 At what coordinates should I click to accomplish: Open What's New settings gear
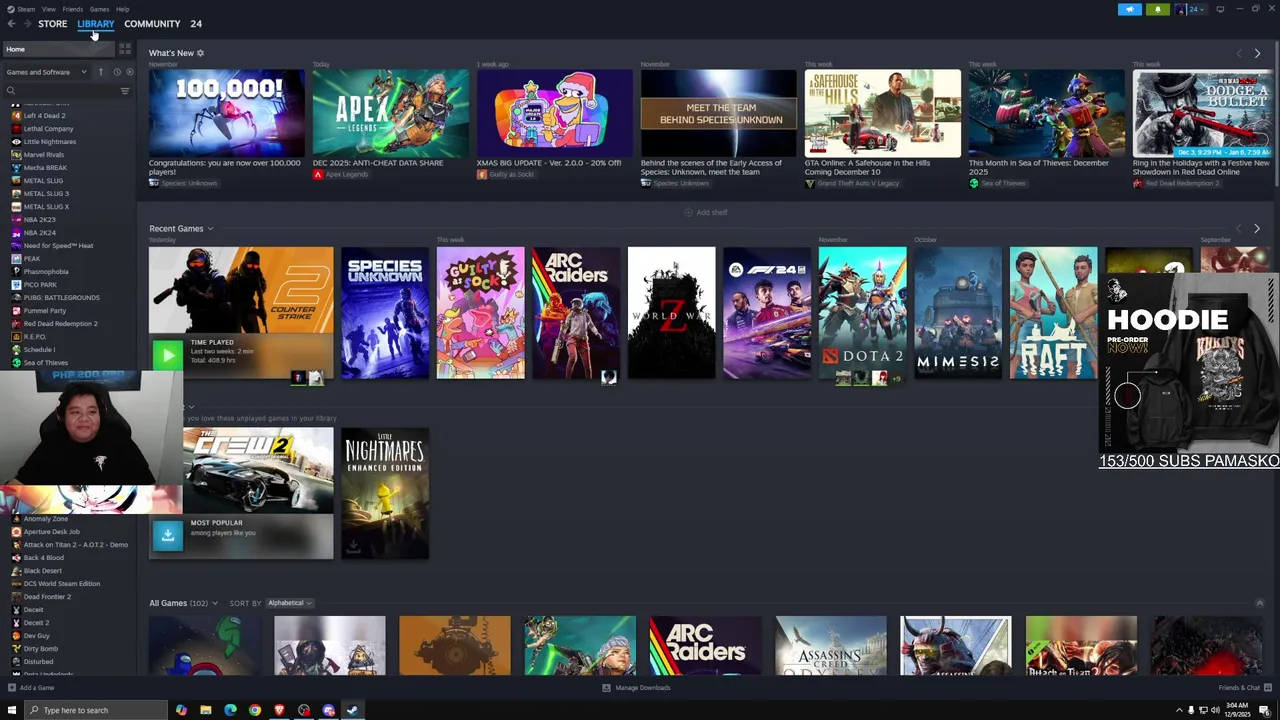click(200, 53)
